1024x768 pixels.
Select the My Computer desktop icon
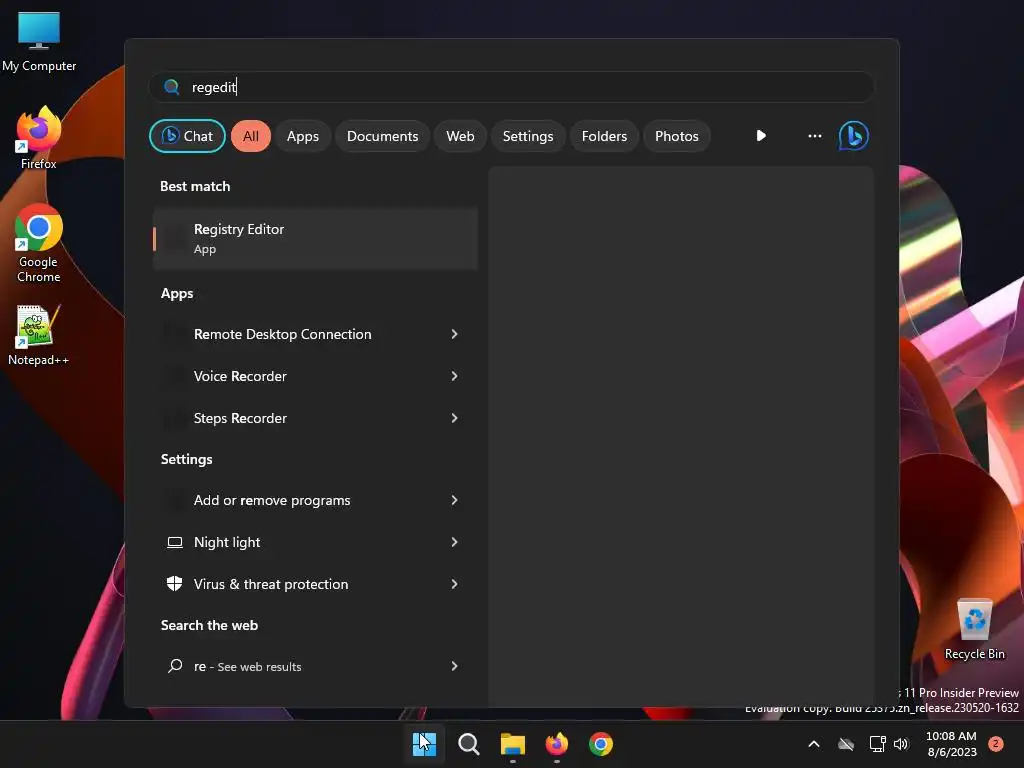point(39,42)
